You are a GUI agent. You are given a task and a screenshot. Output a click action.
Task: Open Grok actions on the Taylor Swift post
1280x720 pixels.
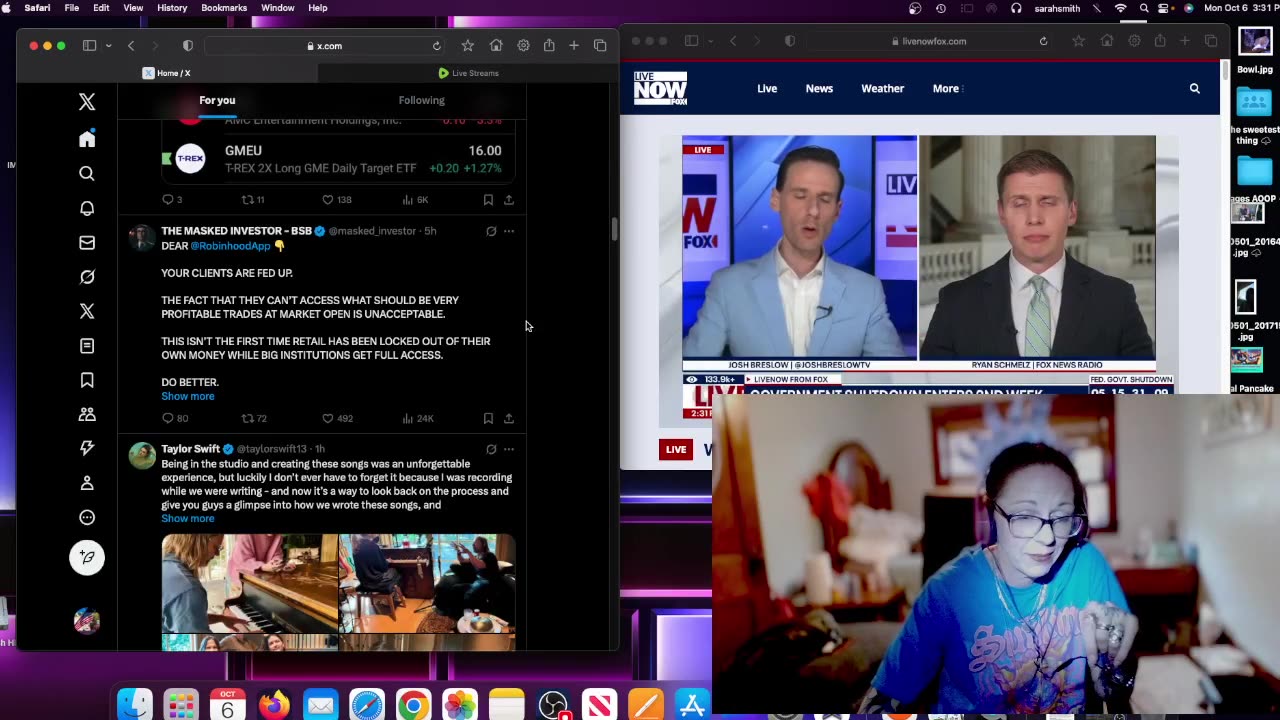click(491, 449)
